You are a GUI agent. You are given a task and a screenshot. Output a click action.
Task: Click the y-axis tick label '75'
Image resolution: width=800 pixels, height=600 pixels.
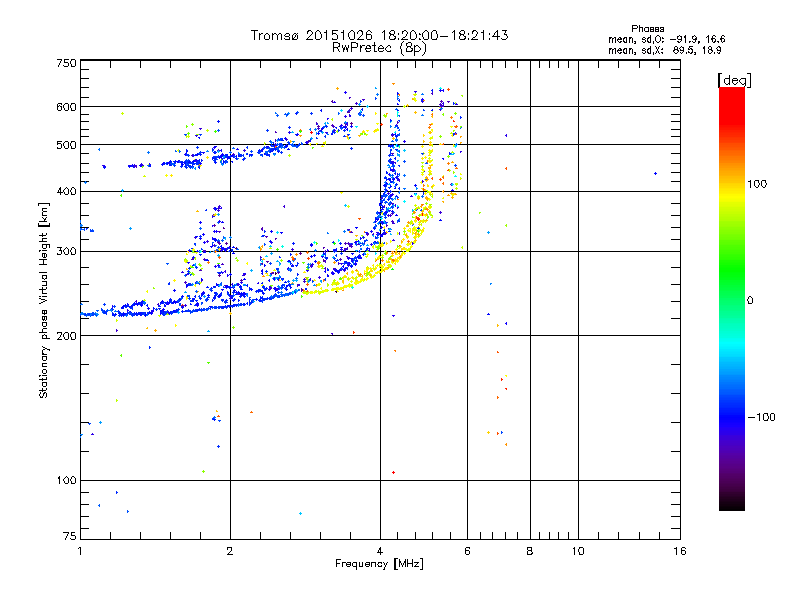click(70, 536)
